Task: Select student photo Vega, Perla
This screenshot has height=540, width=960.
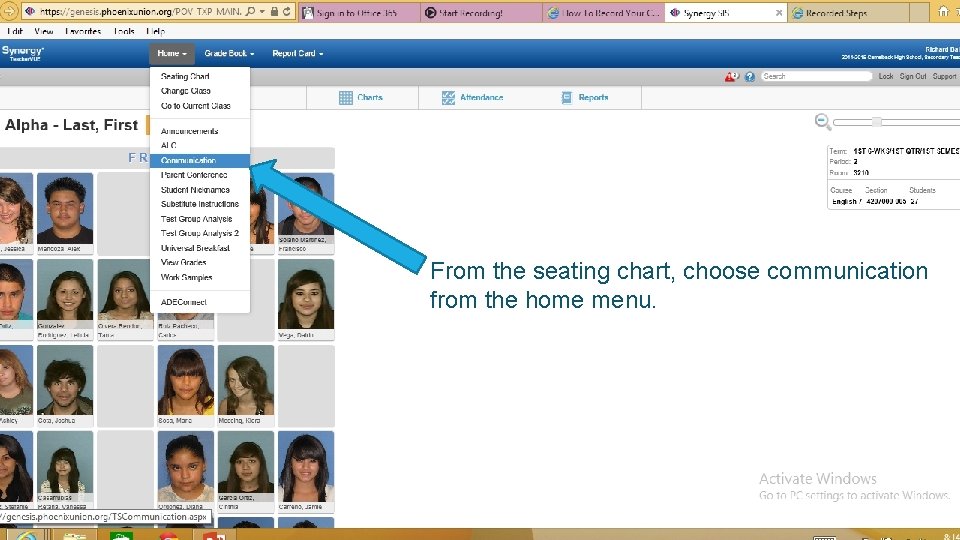Action: [x=306, y=299]
